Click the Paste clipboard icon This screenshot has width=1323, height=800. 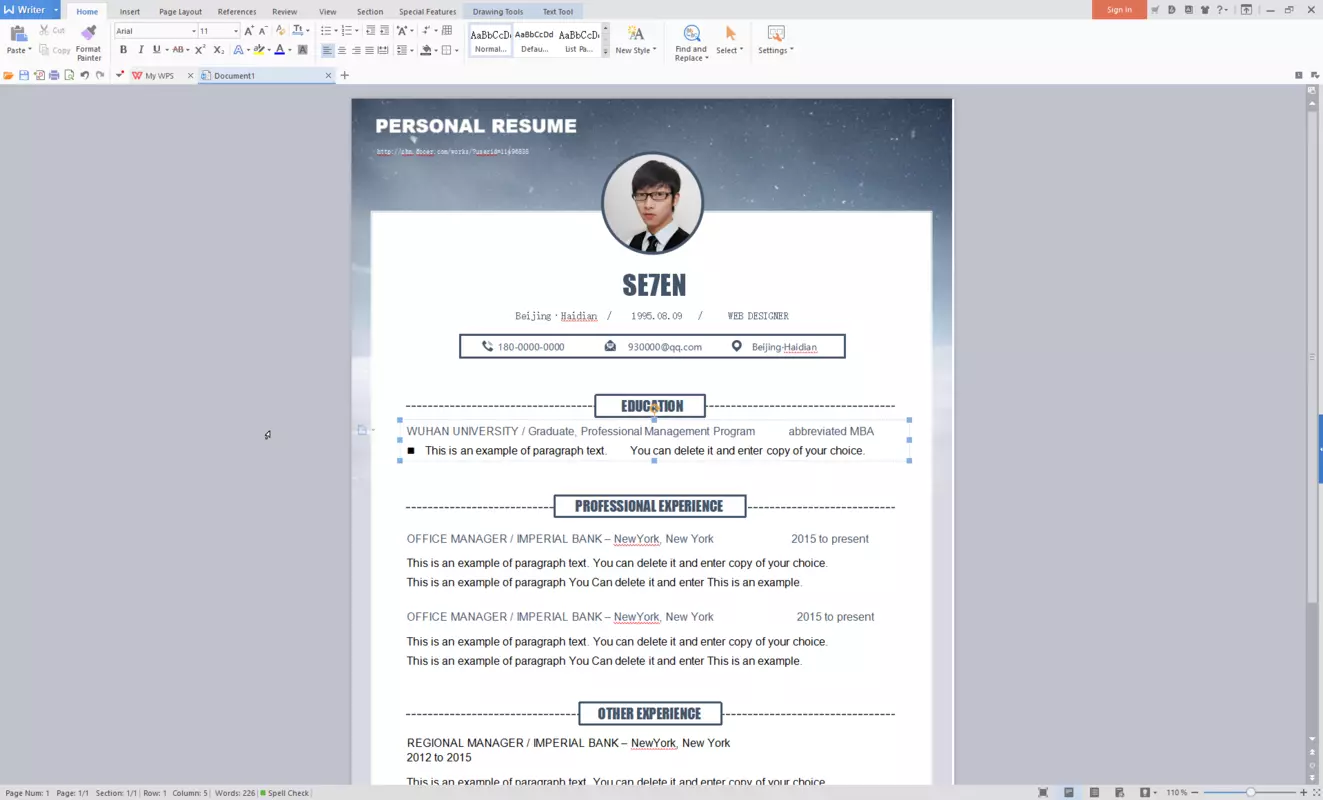coord(17,34)
